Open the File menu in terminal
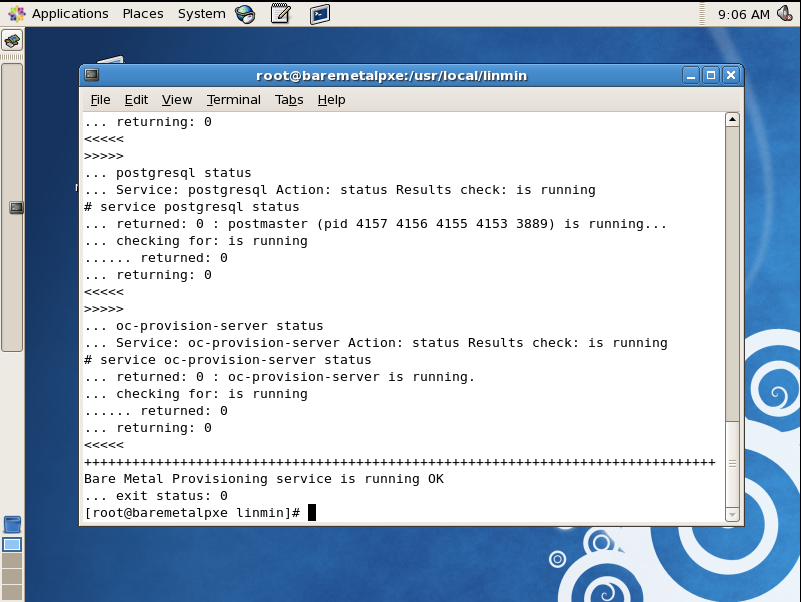The width and height of the screenshot is (801, 602). pos(100,100)
